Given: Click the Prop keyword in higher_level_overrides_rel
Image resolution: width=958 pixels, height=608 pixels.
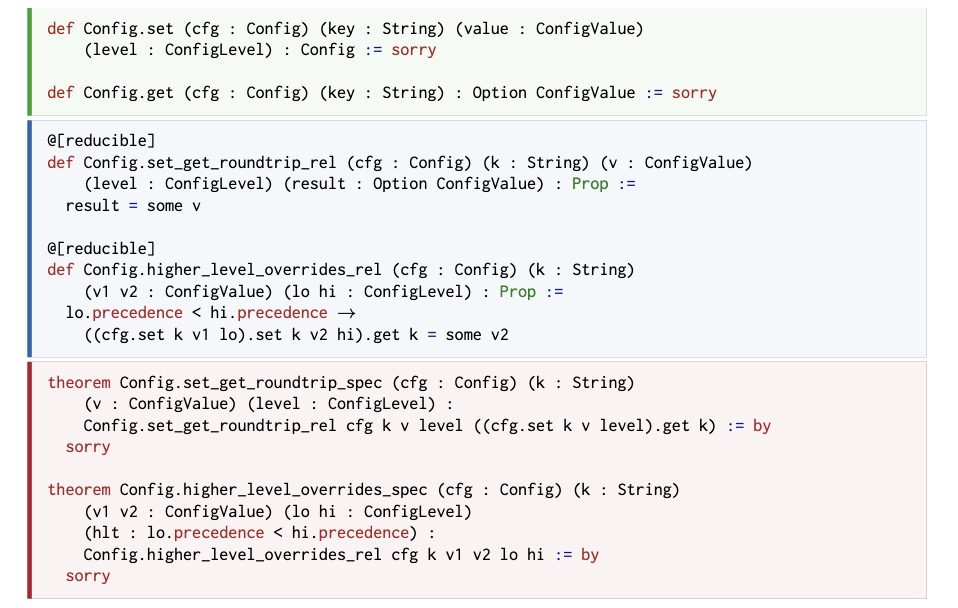Looking at the screenshot, I should click(x=517, y=291).
